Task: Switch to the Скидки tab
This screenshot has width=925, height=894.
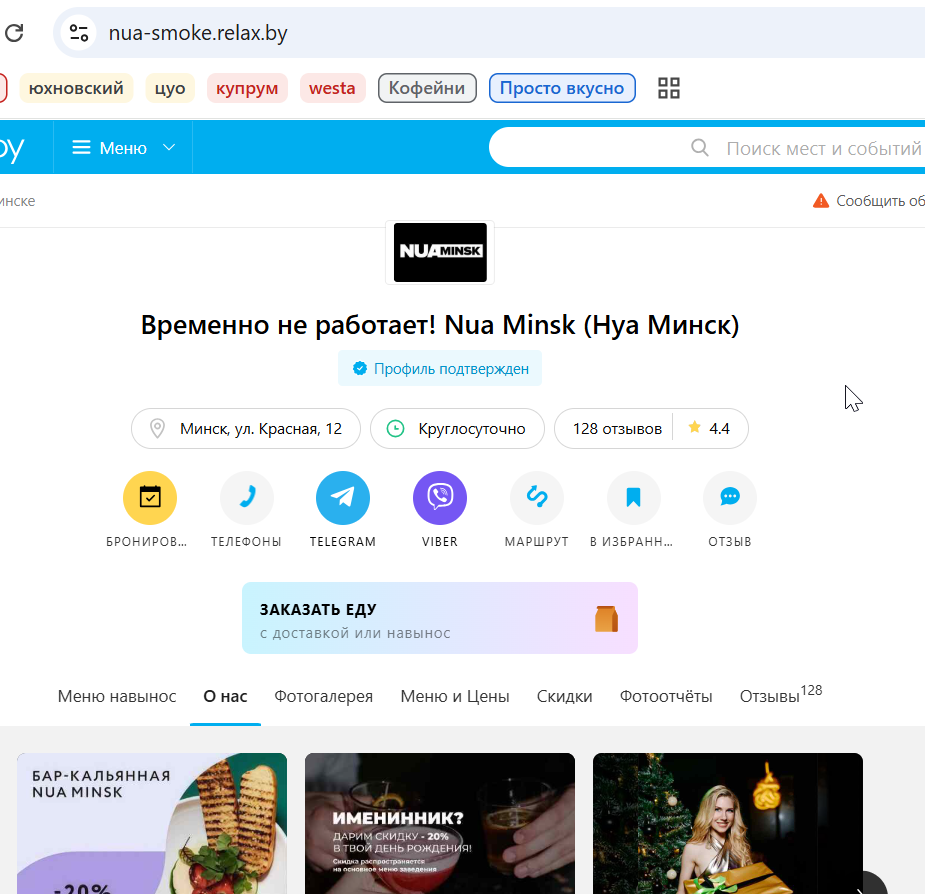Action: [565, 697]
